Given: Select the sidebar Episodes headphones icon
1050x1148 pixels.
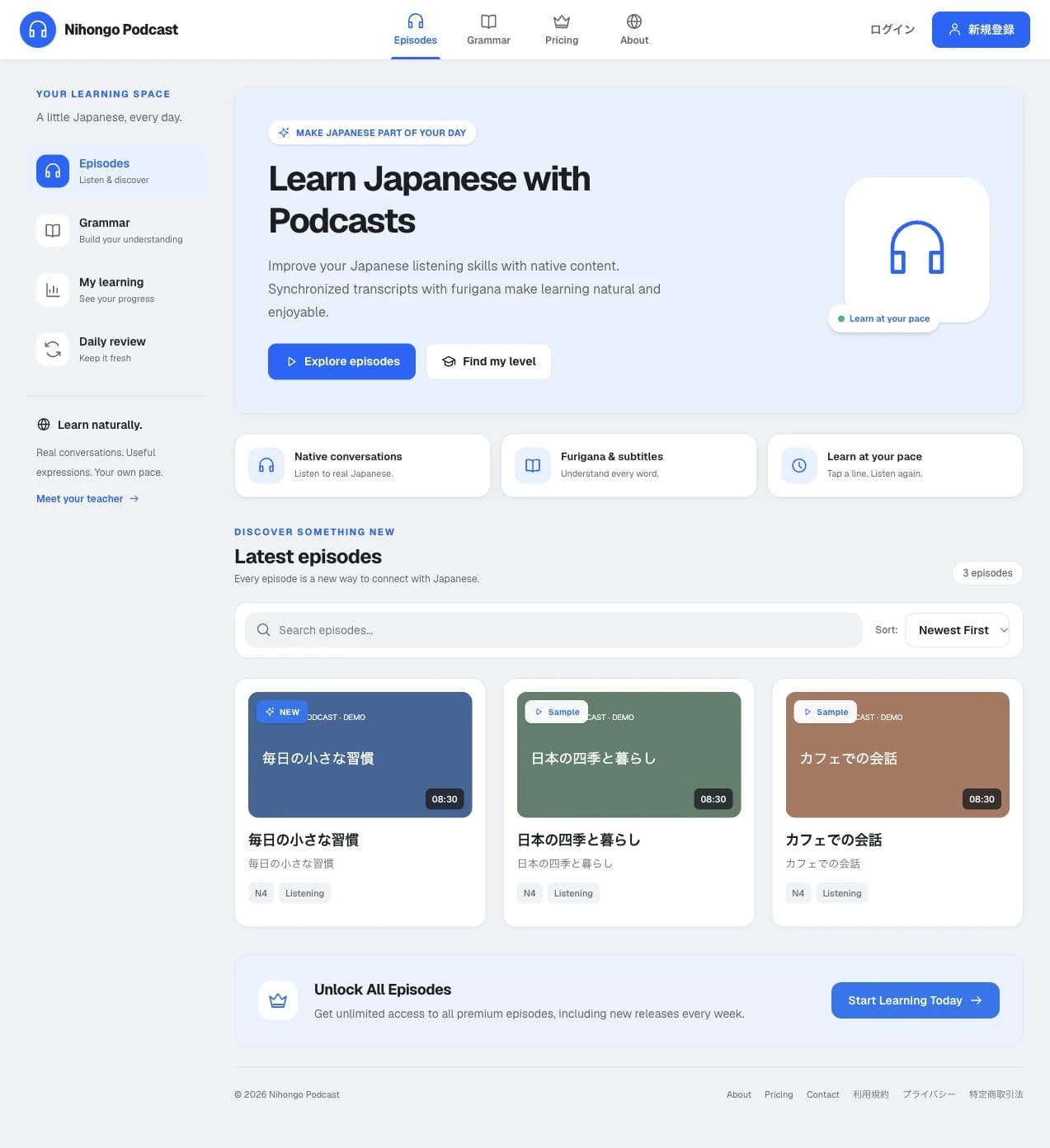Looking at the screenshot, I should 53,171.
